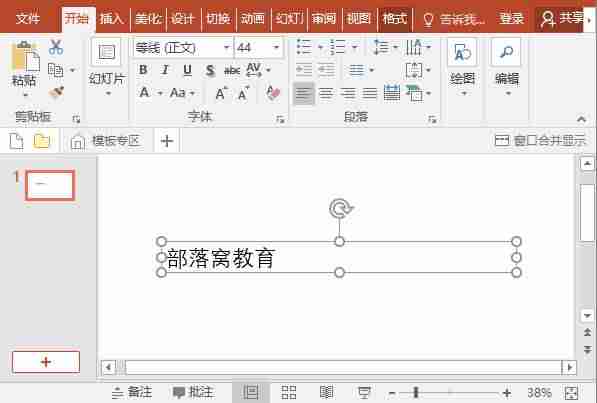
Task: Switch to the Review (审阅) tab
Action: (x=324, y=18)
